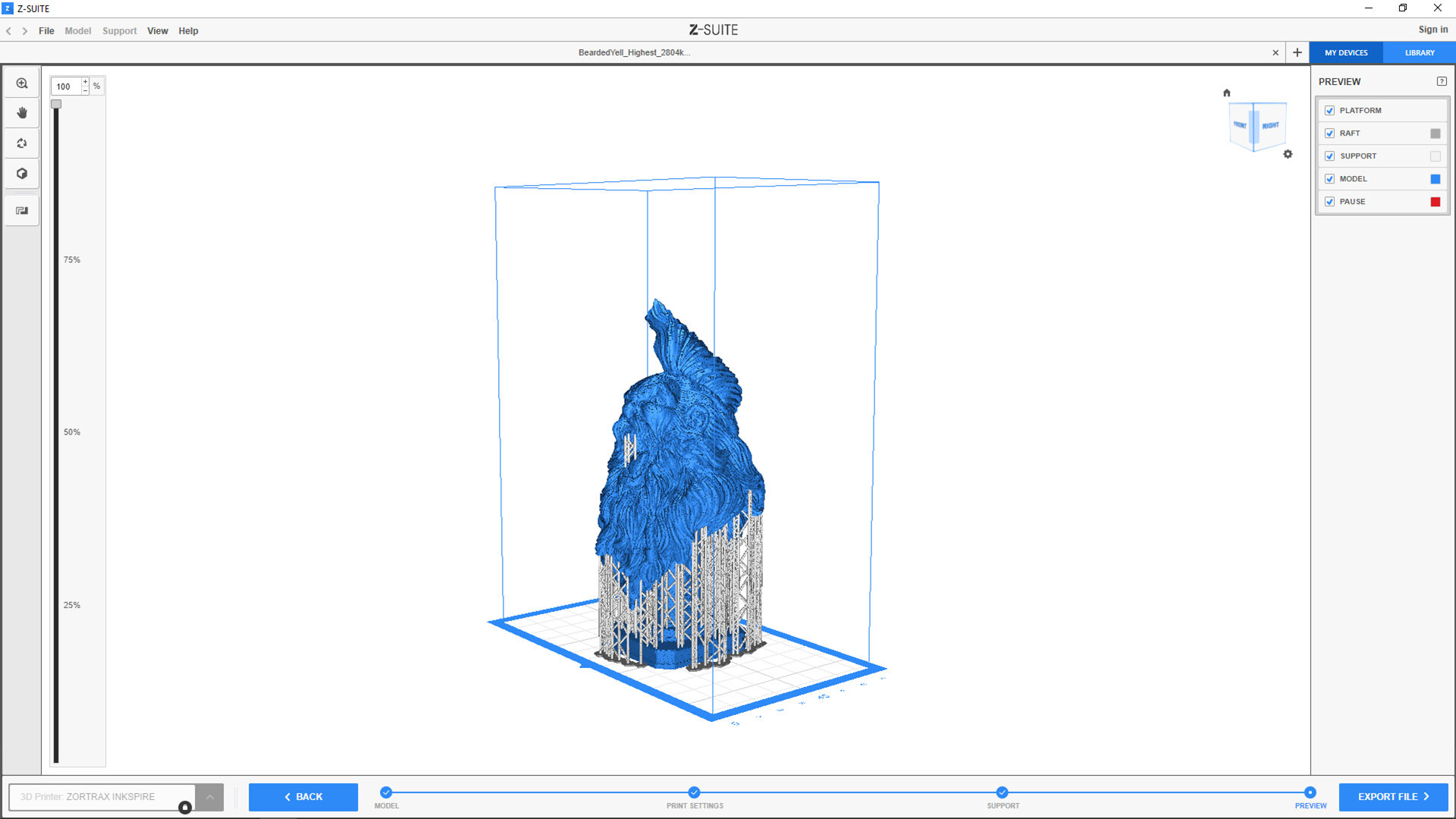1456x819 pixels.
Task: Click the BACK button
Action: tap(303, 797)
